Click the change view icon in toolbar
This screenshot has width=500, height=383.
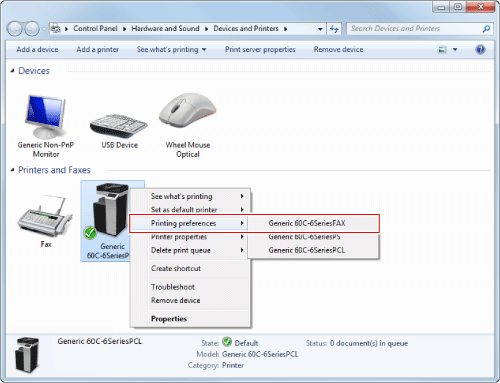(x=442, y=50)
